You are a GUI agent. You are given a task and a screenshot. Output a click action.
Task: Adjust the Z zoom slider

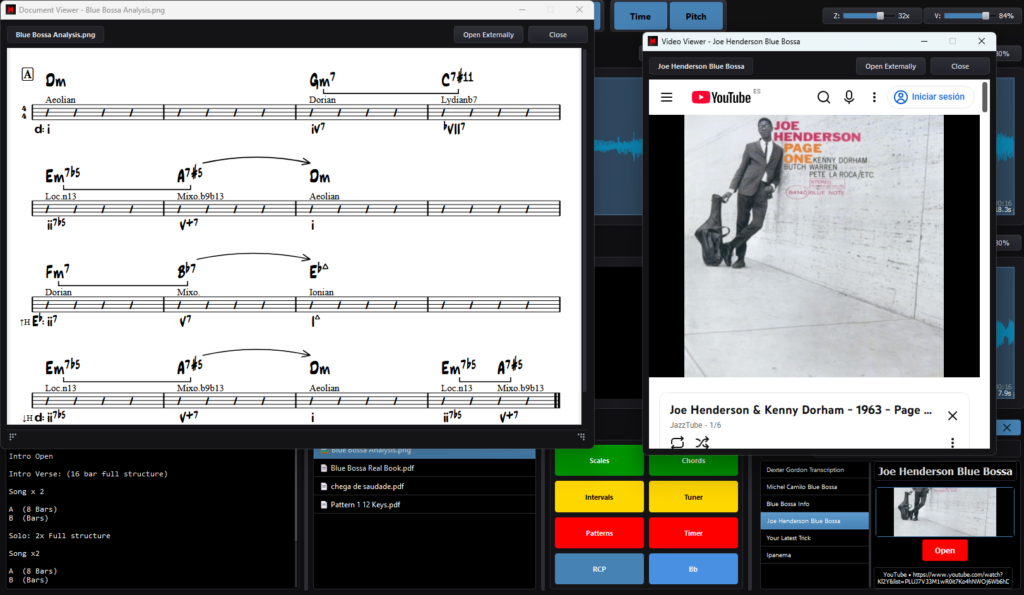[869, 16]
